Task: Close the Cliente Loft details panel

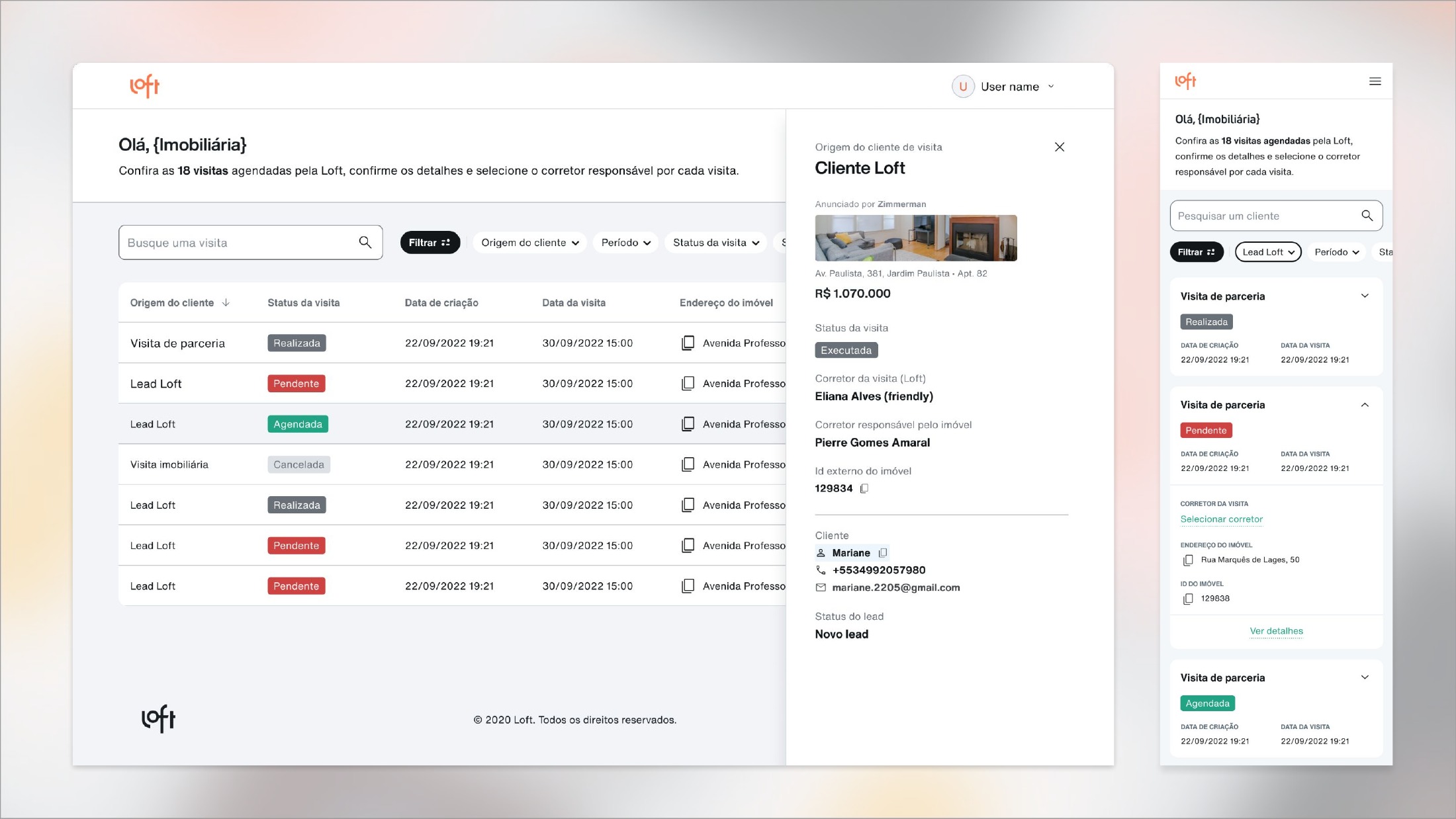Action: coord(1060,147)
